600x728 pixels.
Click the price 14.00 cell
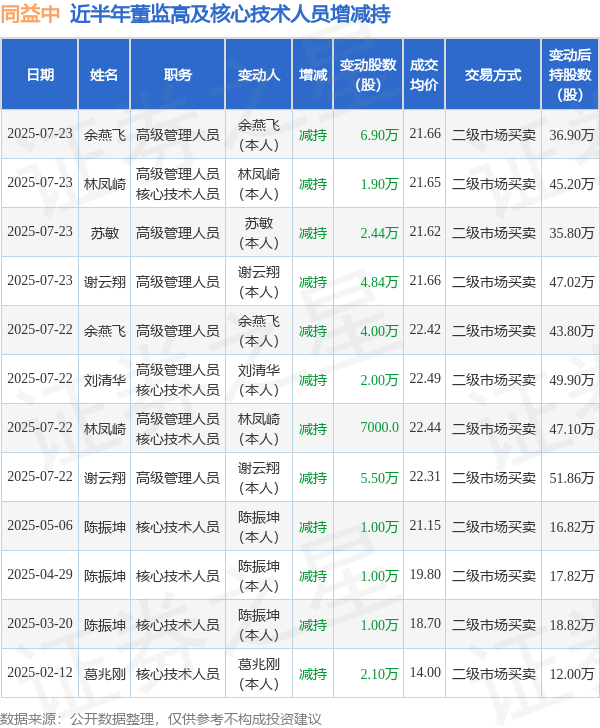point(424,672)
